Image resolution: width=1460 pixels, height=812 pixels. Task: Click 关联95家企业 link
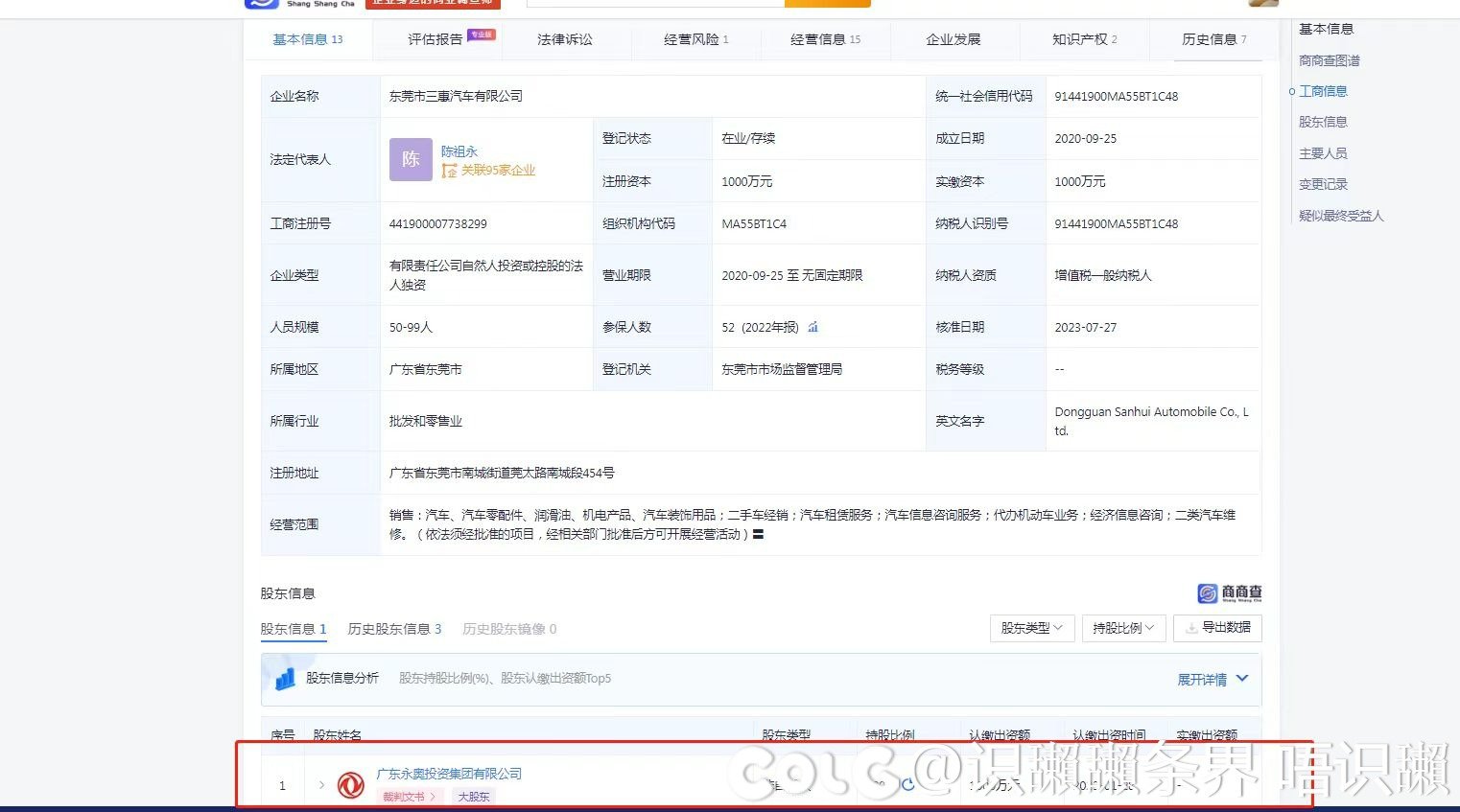(498, 171)
